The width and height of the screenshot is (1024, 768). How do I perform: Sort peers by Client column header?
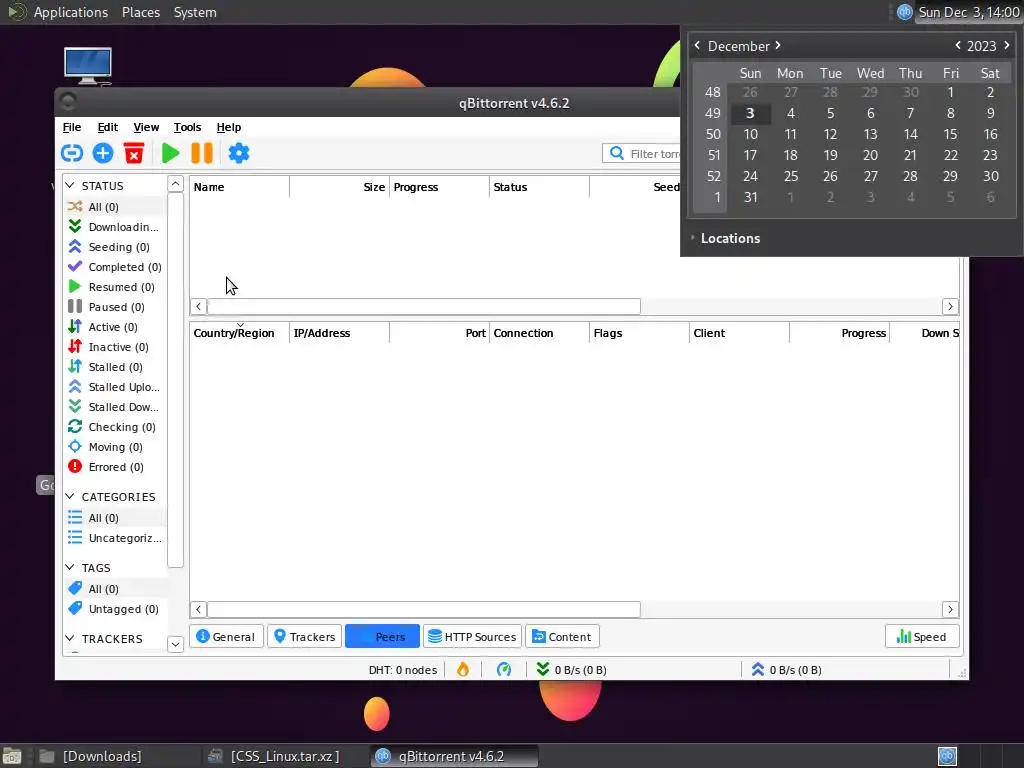(739, 333)
